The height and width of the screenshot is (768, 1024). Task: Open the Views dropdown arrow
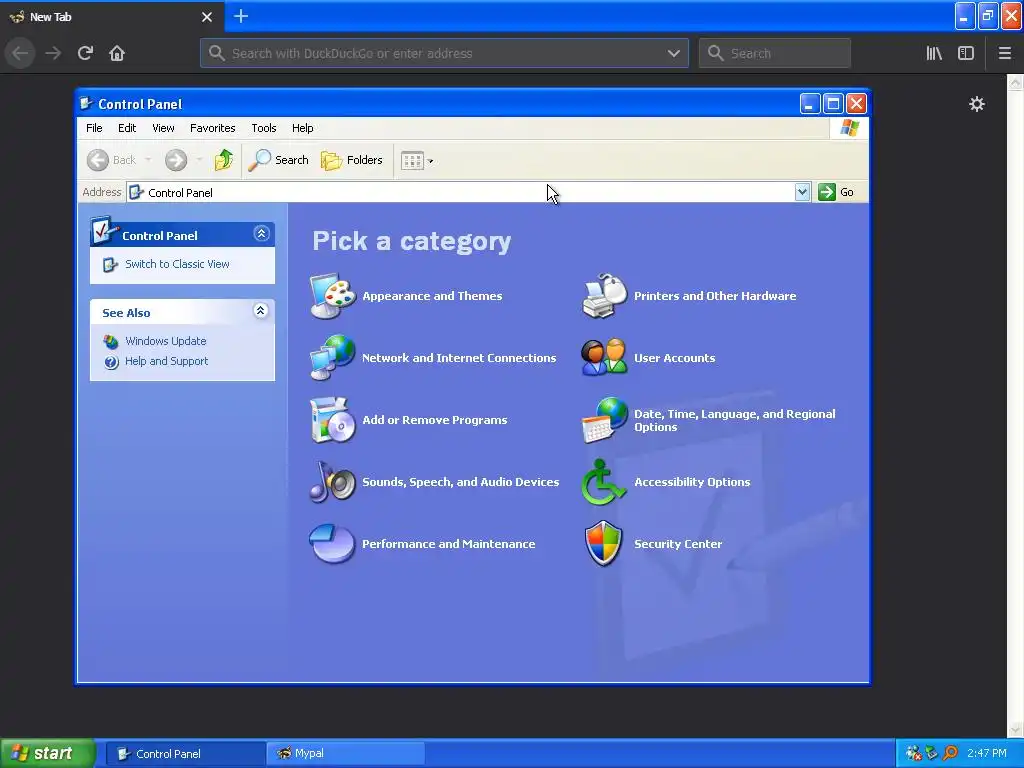click(430, 161)
